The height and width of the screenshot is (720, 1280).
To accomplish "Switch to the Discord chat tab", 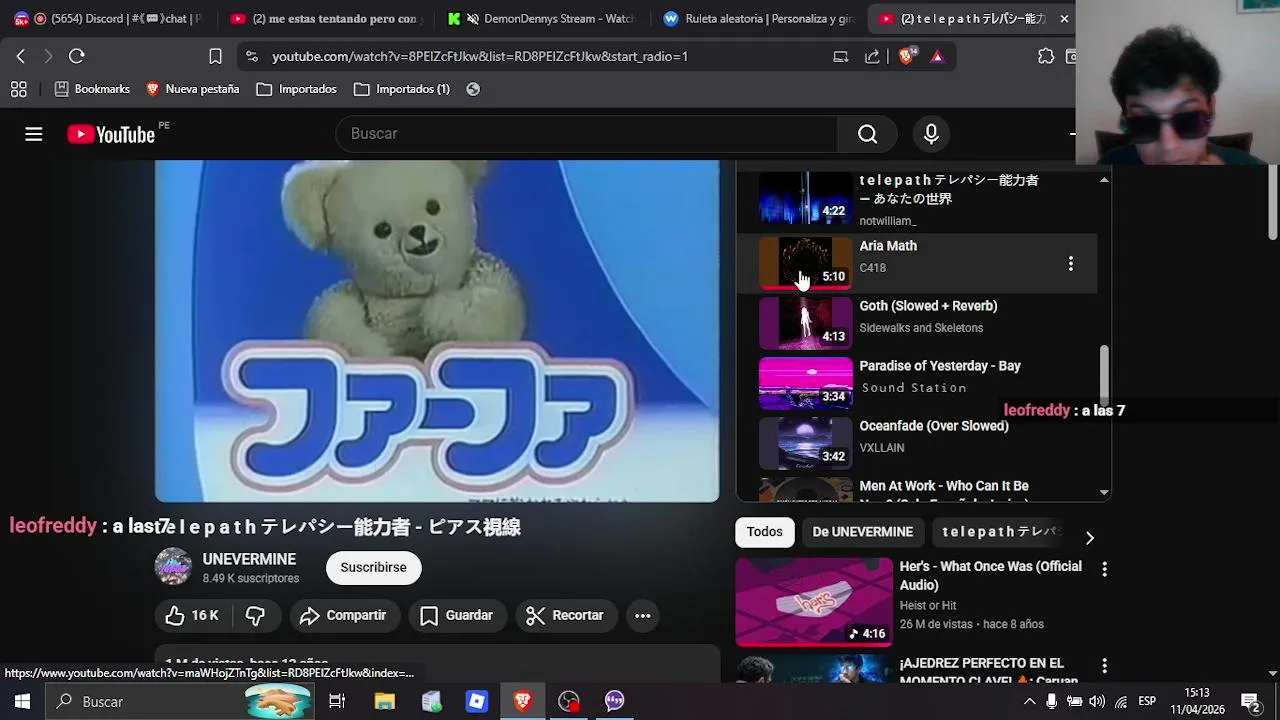I will pos(108,19).
